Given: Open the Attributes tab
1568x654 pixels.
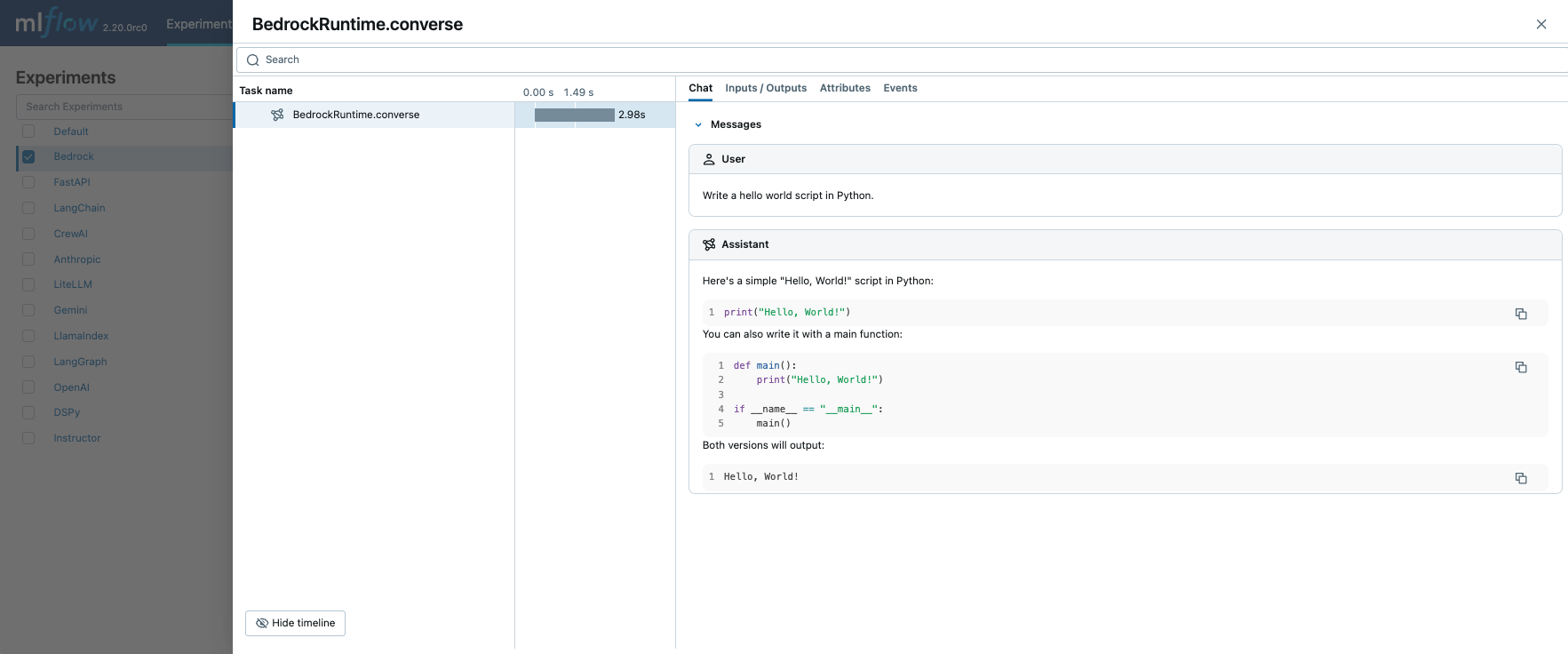Looking at the screenshot, I should 845,88.
